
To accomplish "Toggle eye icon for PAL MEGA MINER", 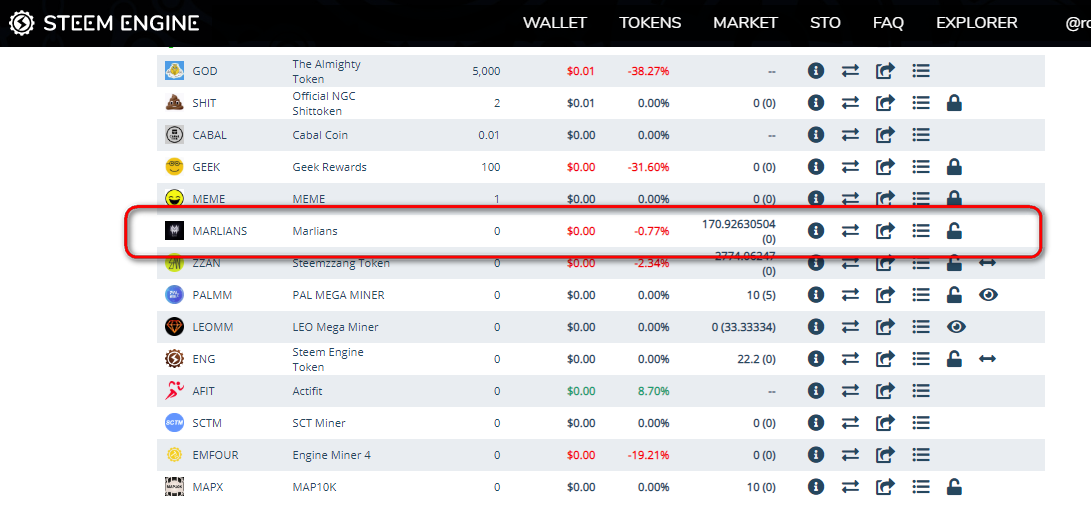I will coord(988,295).
